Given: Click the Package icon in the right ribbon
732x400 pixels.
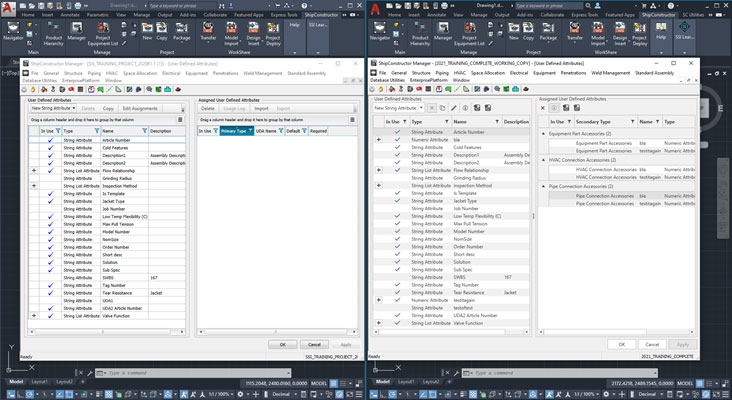Looking at the screenshot, I should click(x=548, y=31).
